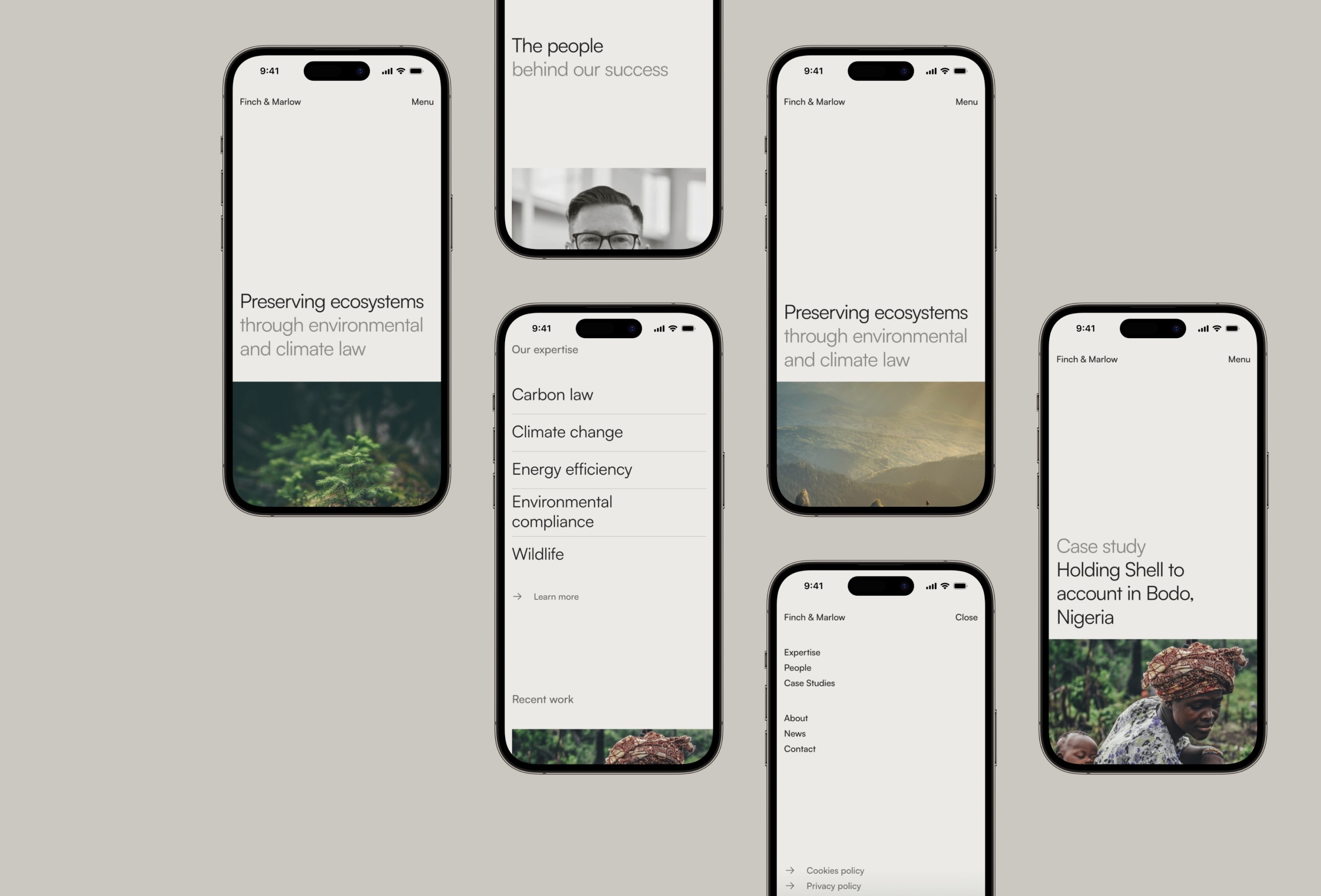Click the Learn more link under expertise
1321x896 pixels.
pyautogui.click(x=555, y=596)
